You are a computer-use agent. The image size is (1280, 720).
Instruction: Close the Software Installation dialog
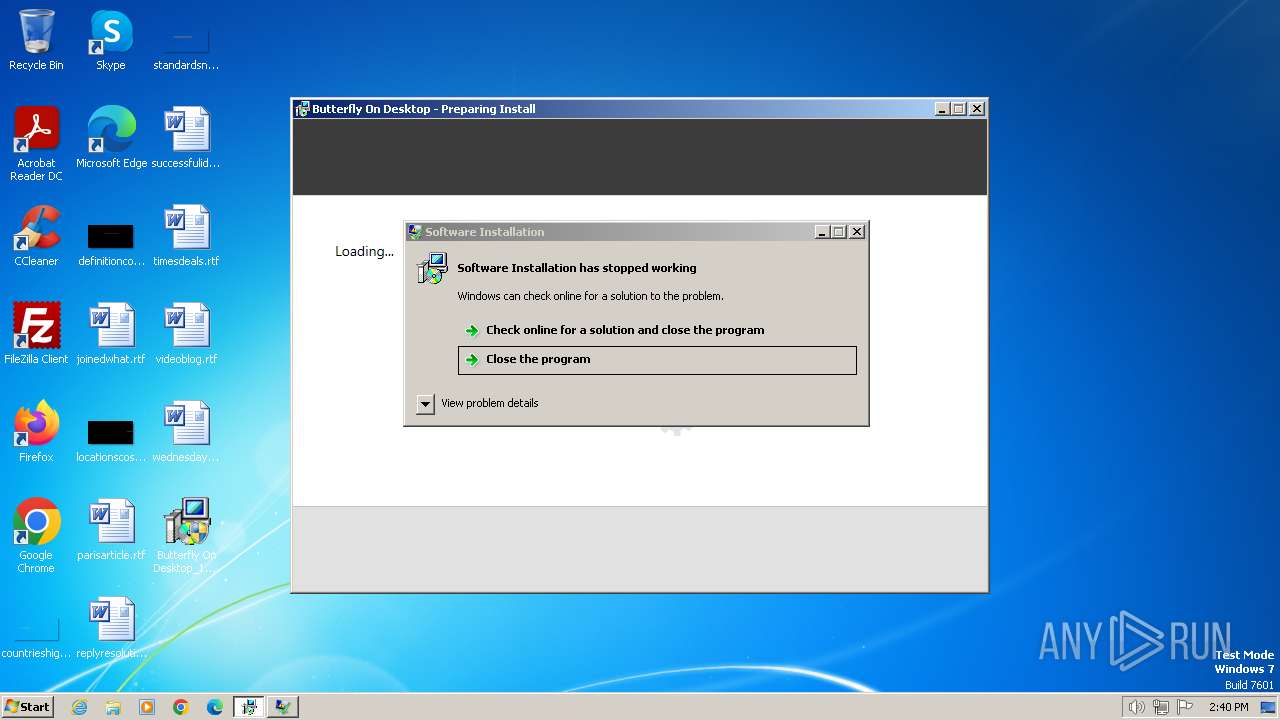[857, 232]
